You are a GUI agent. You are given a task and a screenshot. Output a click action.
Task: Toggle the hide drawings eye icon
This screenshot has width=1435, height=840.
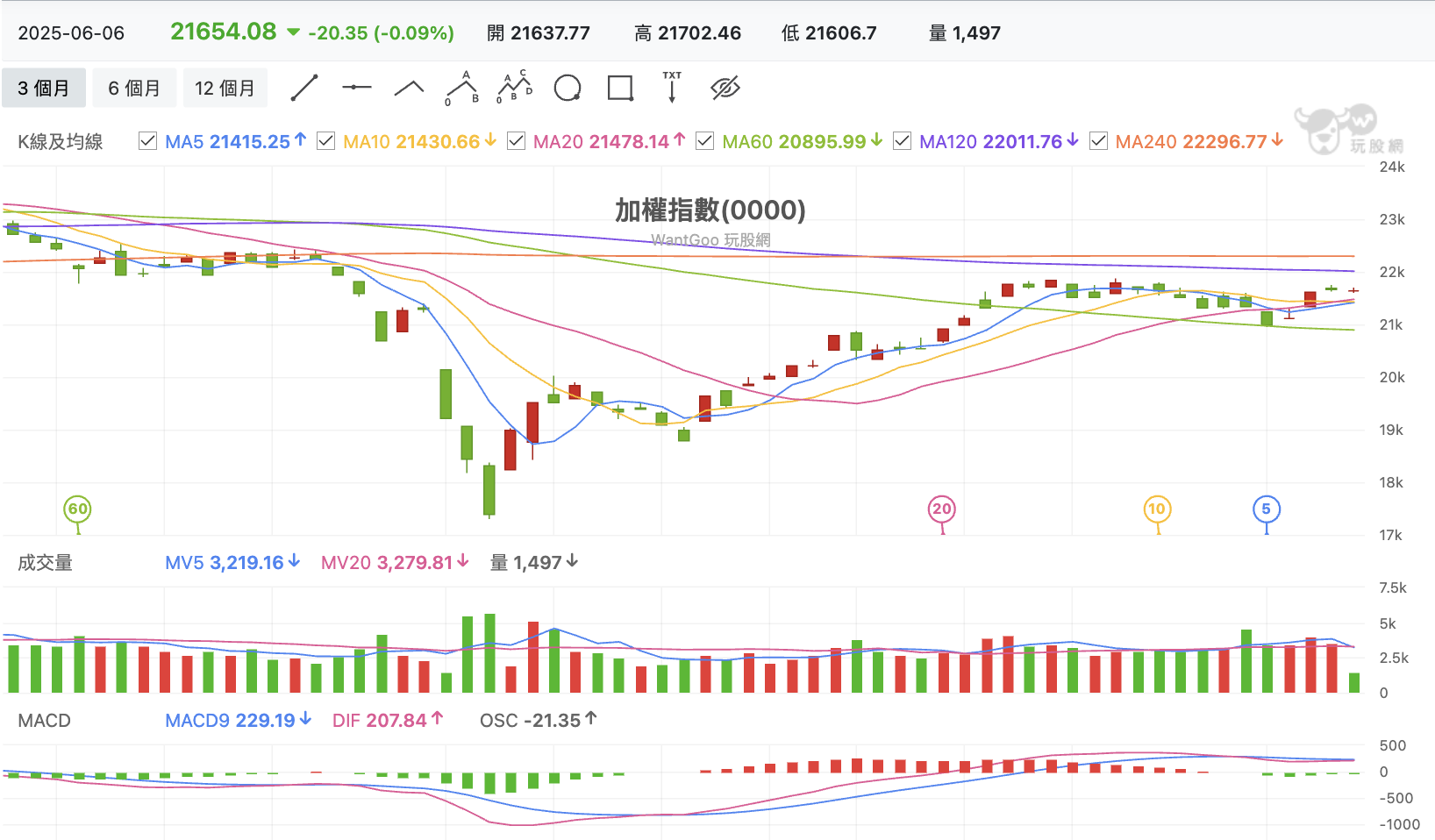(725, 88)
